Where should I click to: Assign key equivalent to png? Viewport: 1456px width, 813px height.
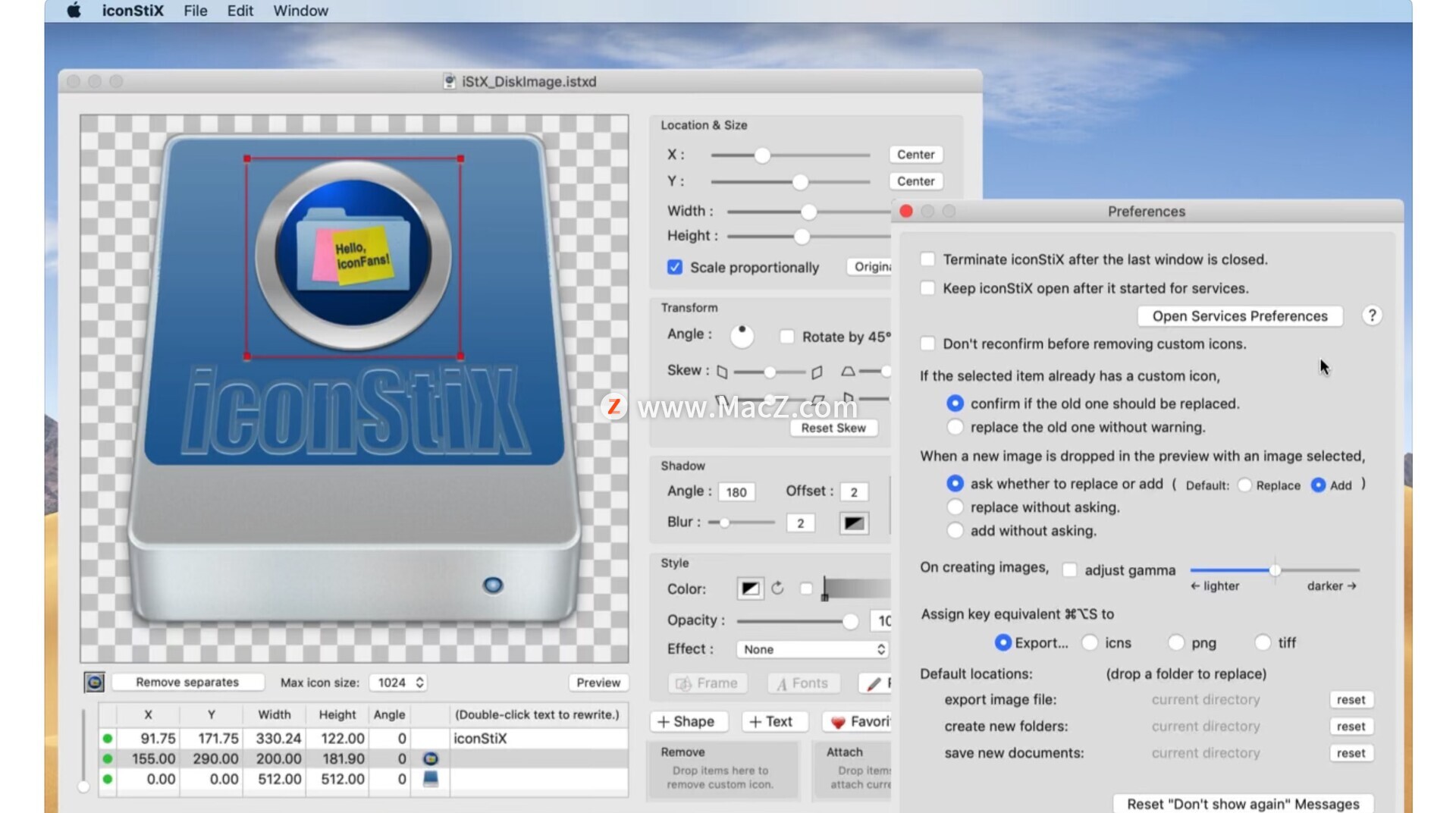(1175, 642)
